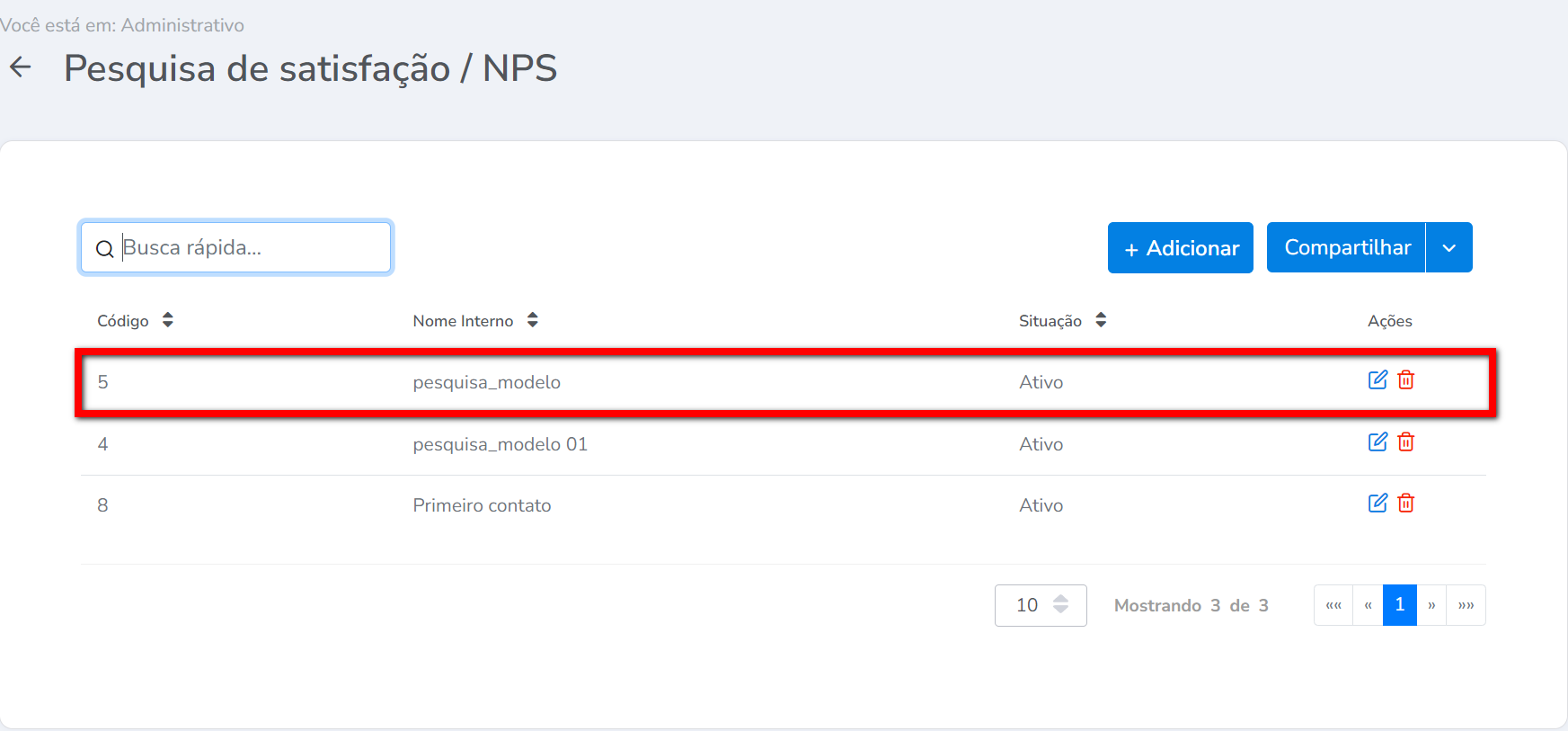Delete the pesquisa_modelo survey row
1568x731 pixels.
pyautogui.click(x=1406, y=380)
